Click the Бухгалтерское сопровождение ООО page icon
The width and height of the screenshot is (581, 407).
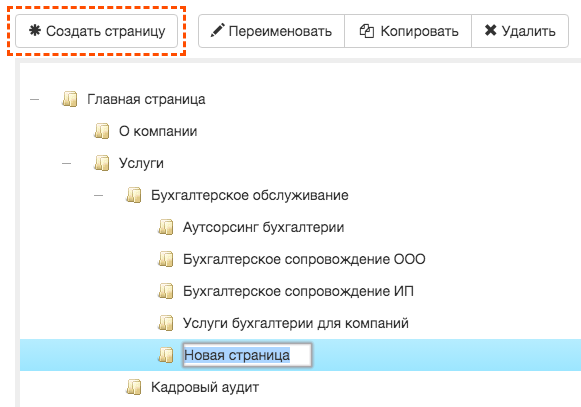tap(166, 259)
